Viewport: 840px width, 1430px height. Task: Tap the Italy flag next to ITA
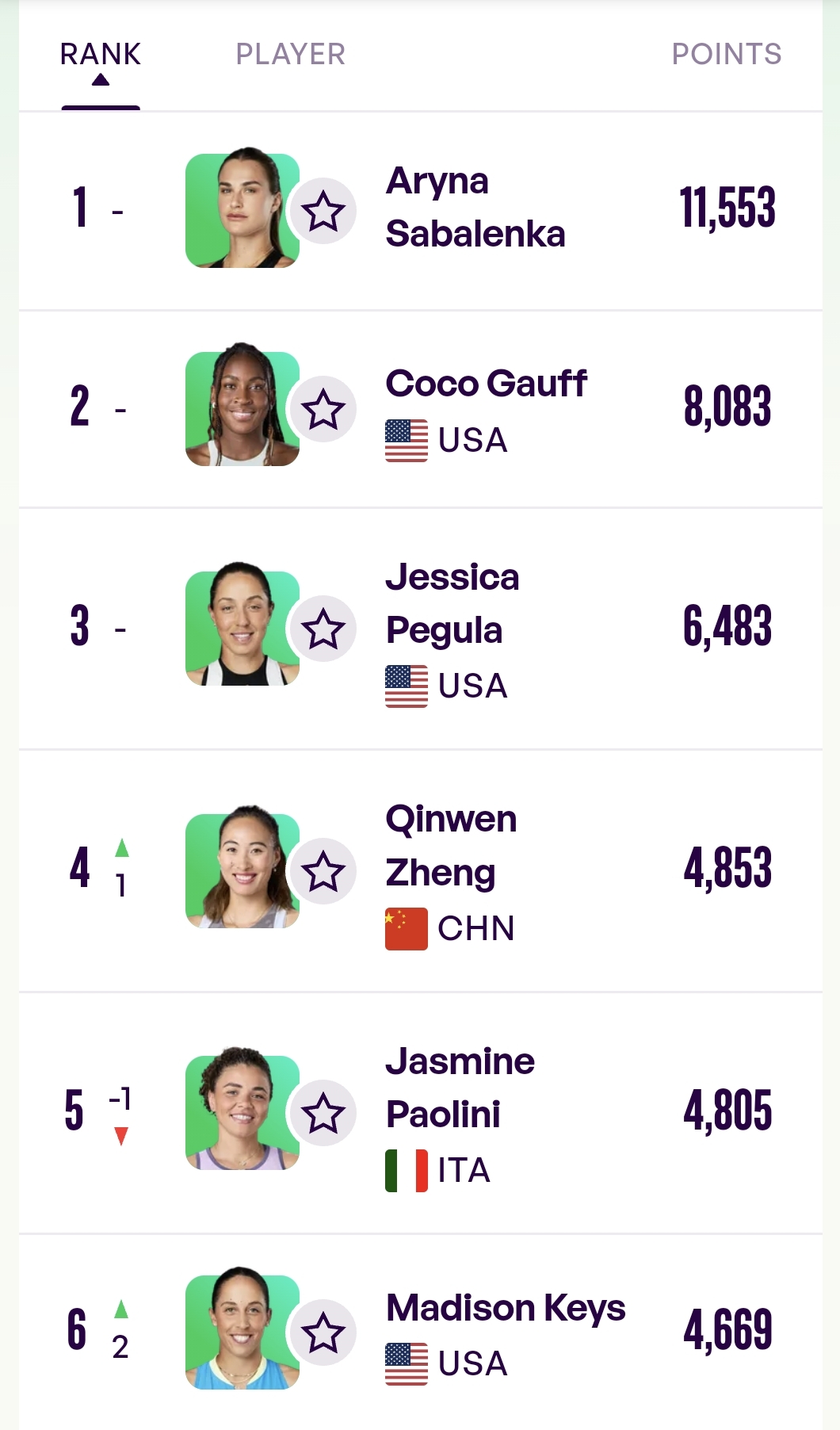407,1171
